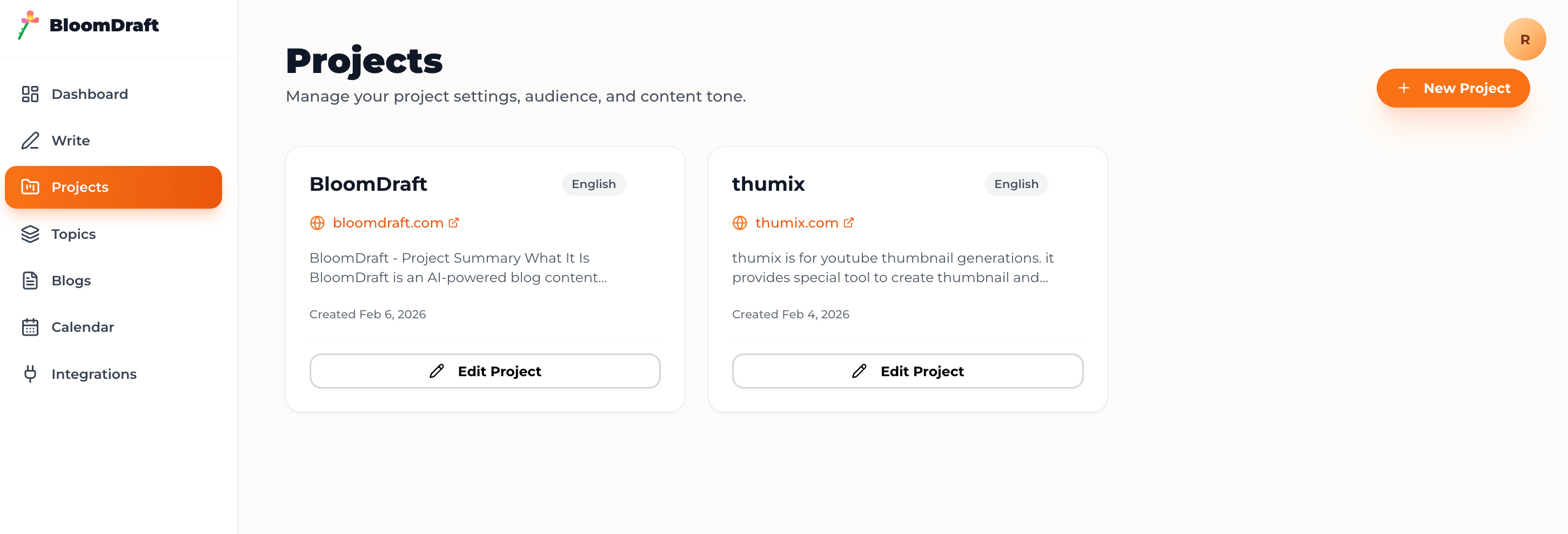Click the BloomDraft flower logo icon
1568x534 pixels.
coord(28,25)
